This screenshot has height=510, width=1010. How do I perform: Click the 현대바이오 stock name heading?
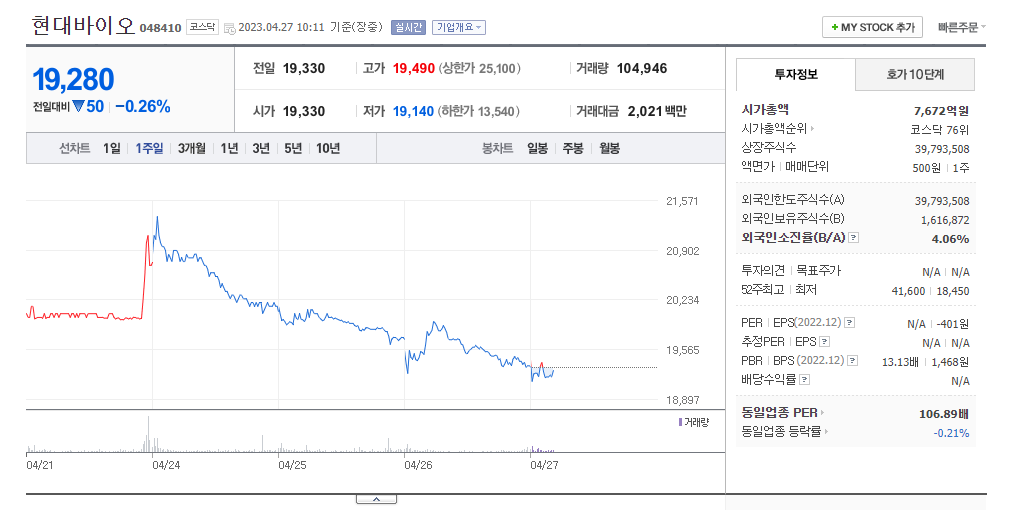tap(83, 26)
